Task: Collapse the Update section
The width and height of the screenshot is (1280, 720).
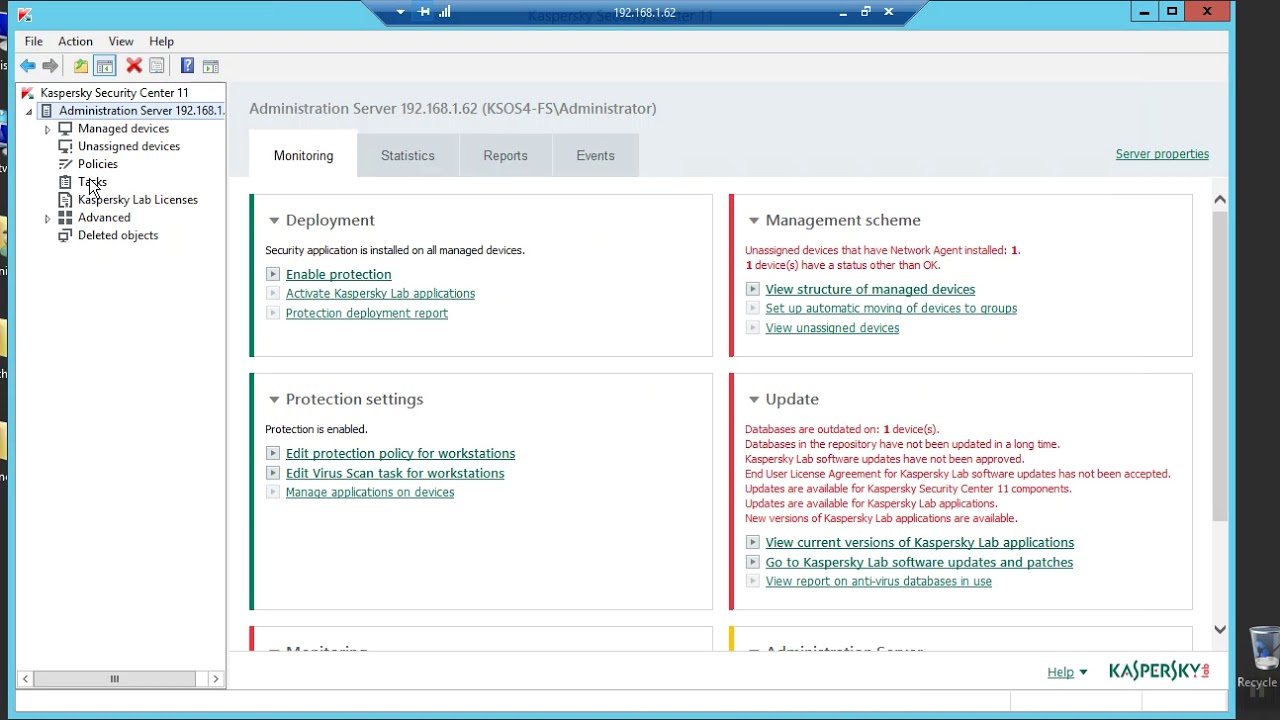Action: pos(754,400)
